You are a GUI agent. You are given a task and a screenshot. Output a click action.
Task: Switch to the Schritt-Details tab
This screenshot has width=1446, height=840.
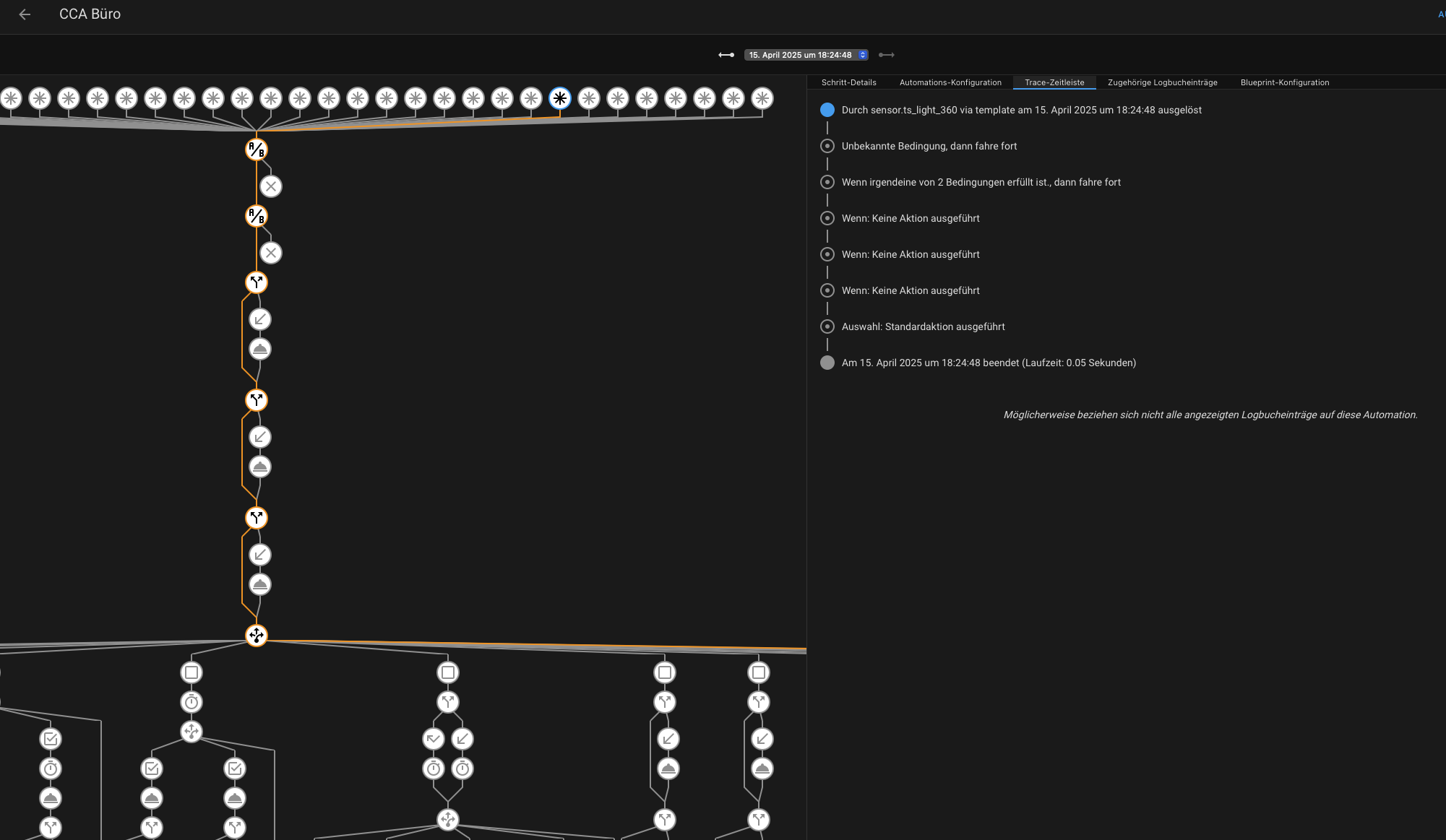tap(848, 82)
